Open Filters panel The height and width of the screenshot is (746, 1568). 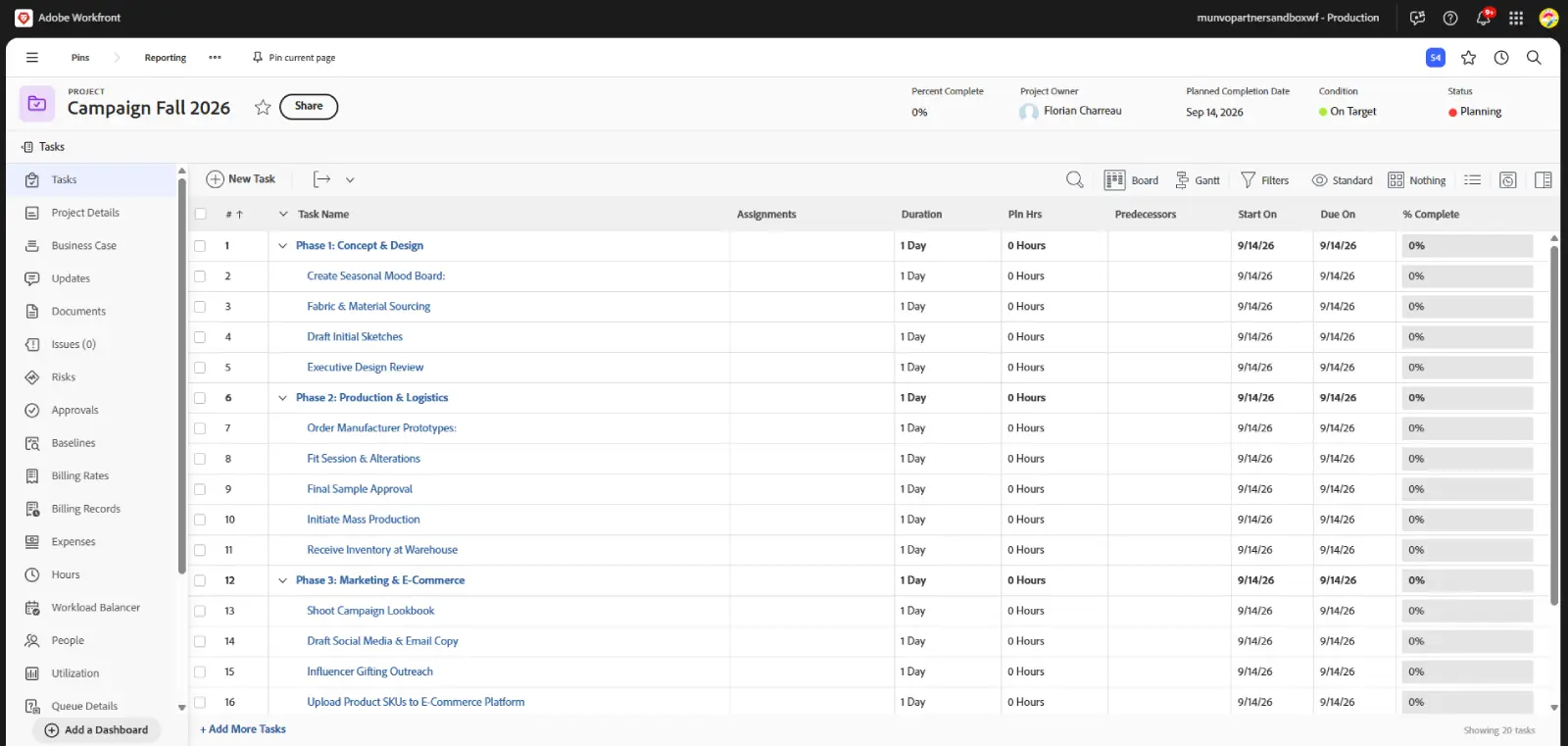tap(1264, 180)
